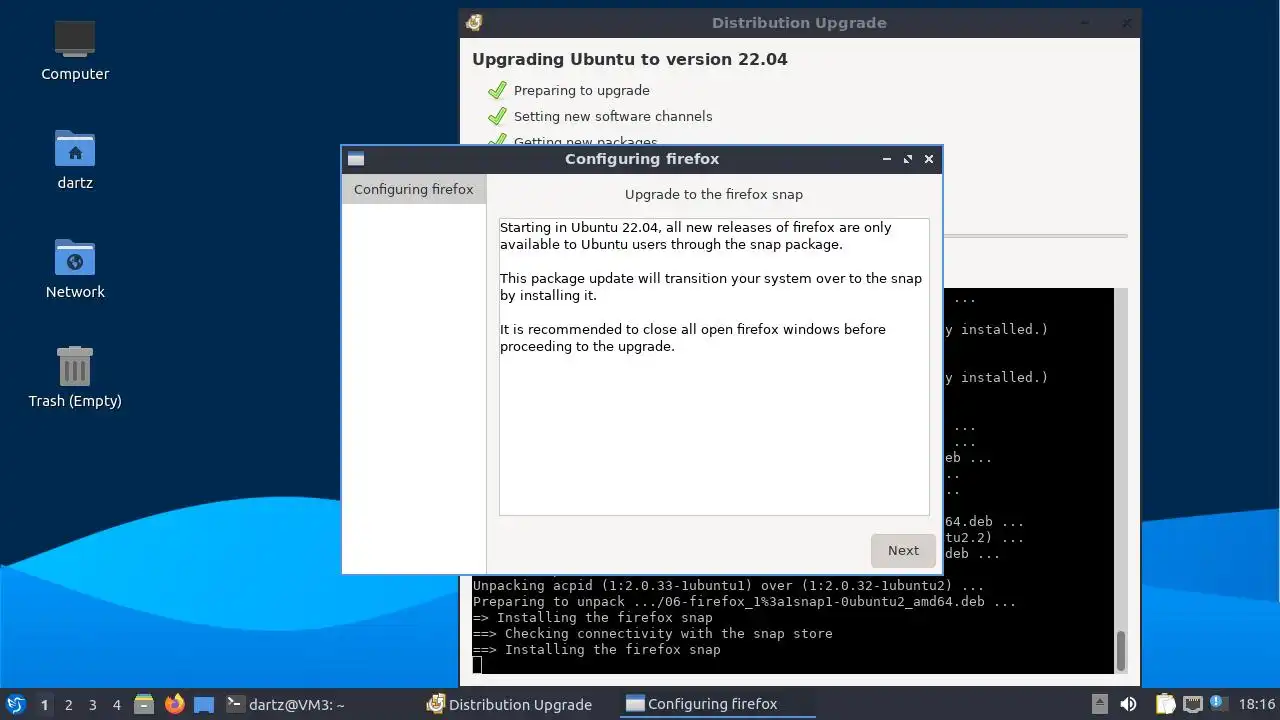Click the Setting new software channels step
Screen dimensions: 1280x720
coord(613,116)
